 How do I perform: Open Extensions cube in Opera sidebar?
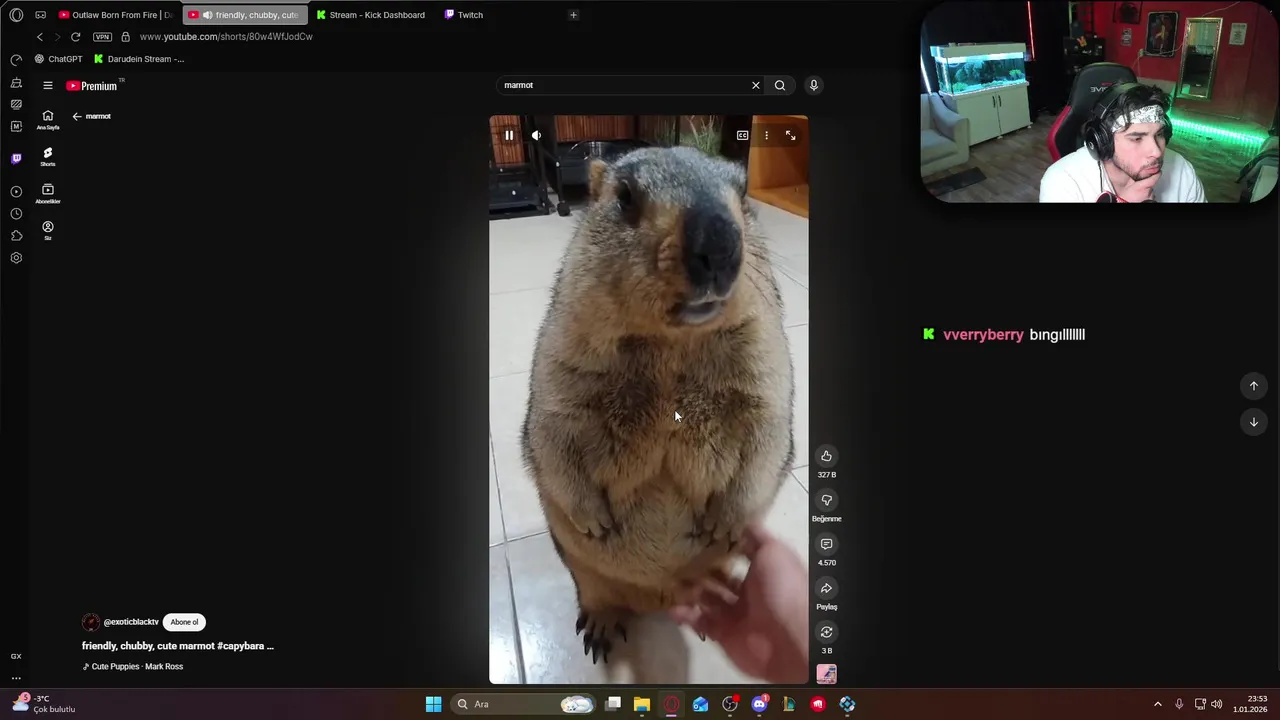tap(16, 236)
